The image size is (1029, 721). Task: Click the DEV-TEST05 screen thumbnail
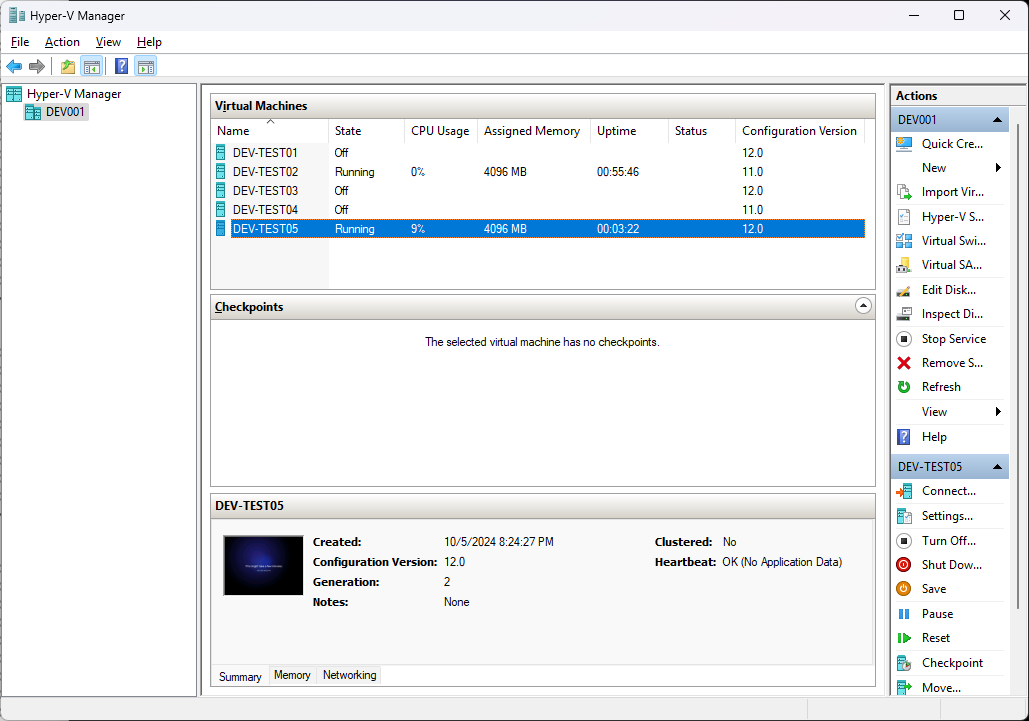click(263, 566)
